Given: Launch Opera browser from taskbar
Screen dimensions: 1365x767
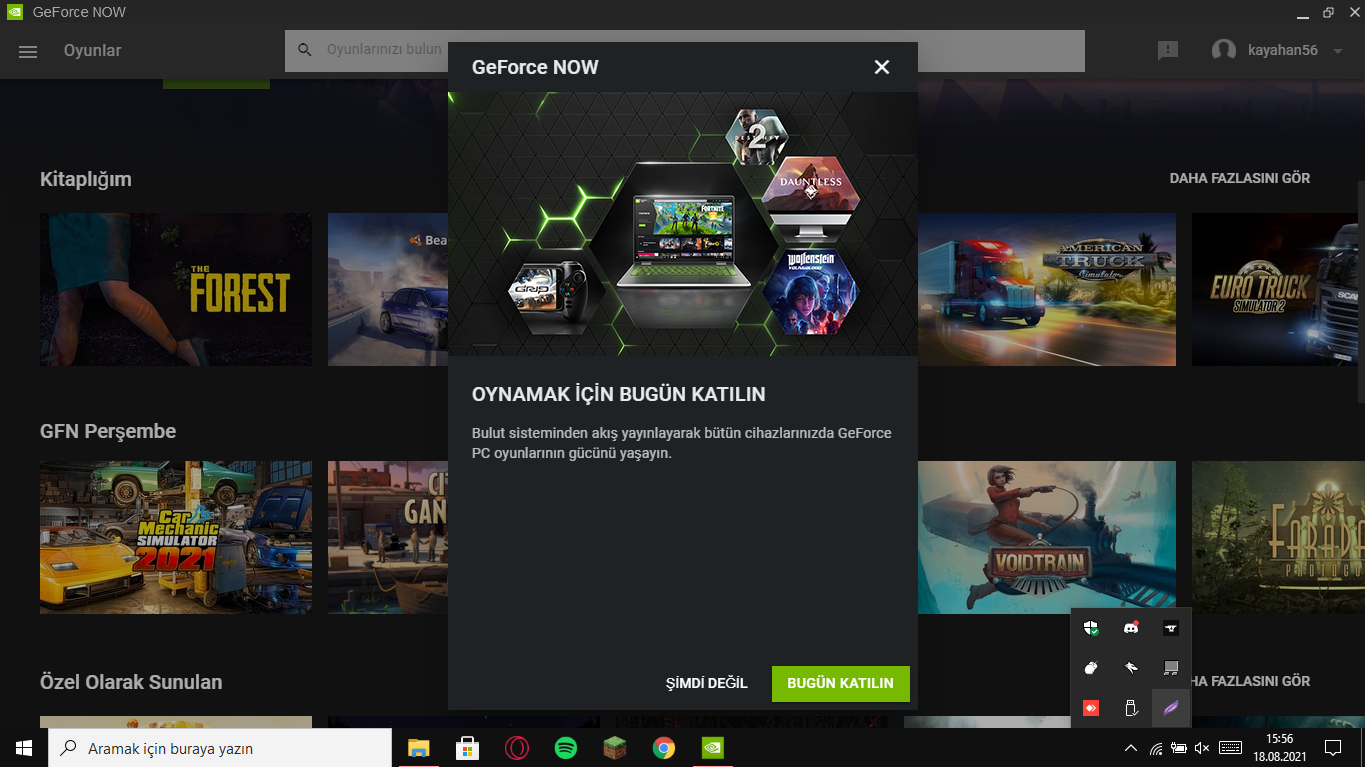Looking at the screenshot, I should point(516,748).
